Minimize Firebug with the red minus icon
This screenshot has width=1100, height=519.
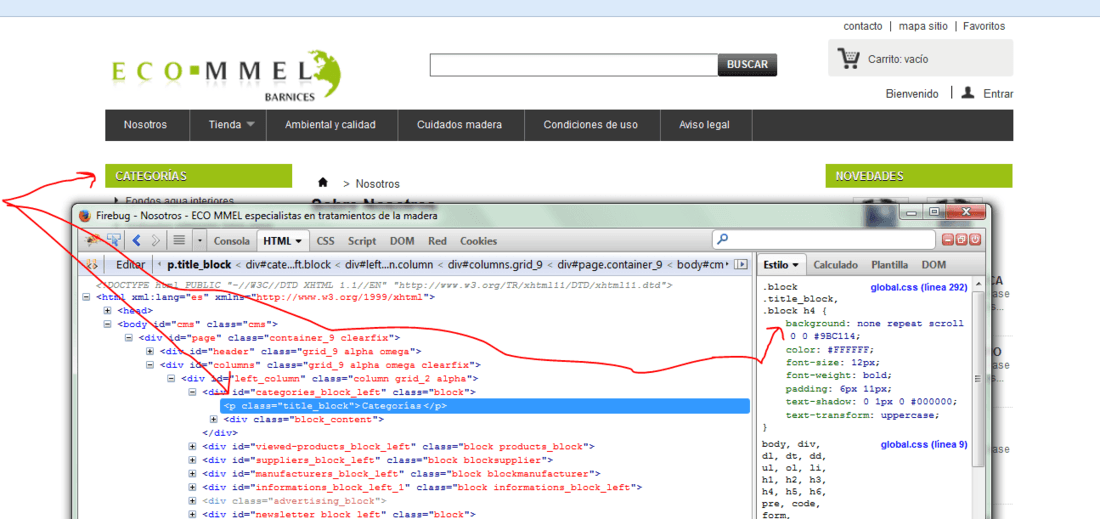pyautogui.click(x=948, y=240)
